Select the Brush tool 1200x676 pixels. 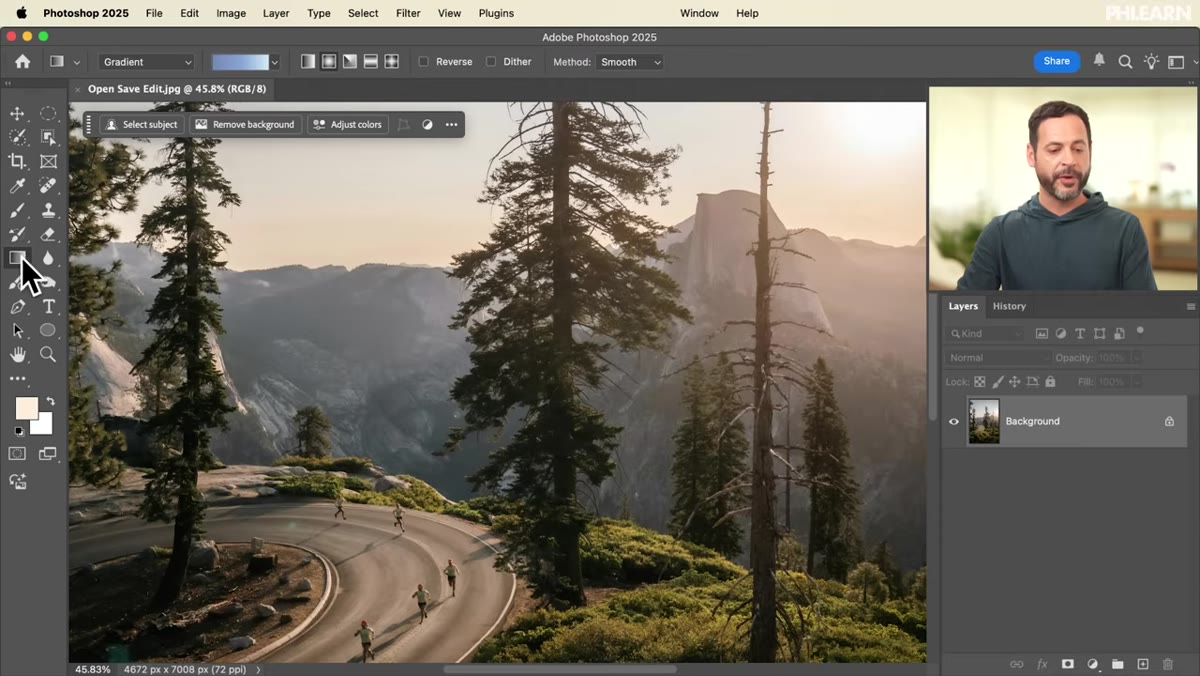pos(17,210)
